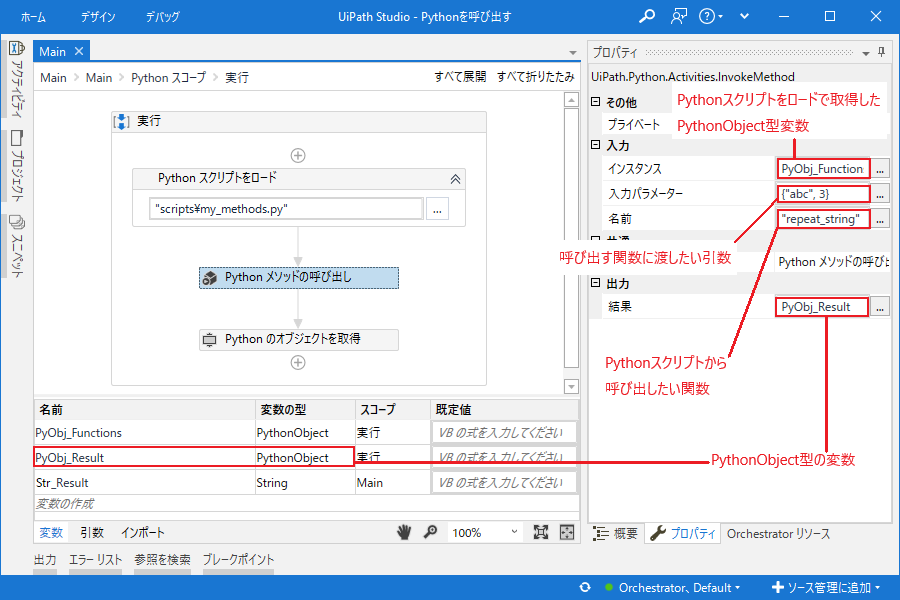Open the 参照を検索 panel
900x600 pixels.
click(162, 560)
